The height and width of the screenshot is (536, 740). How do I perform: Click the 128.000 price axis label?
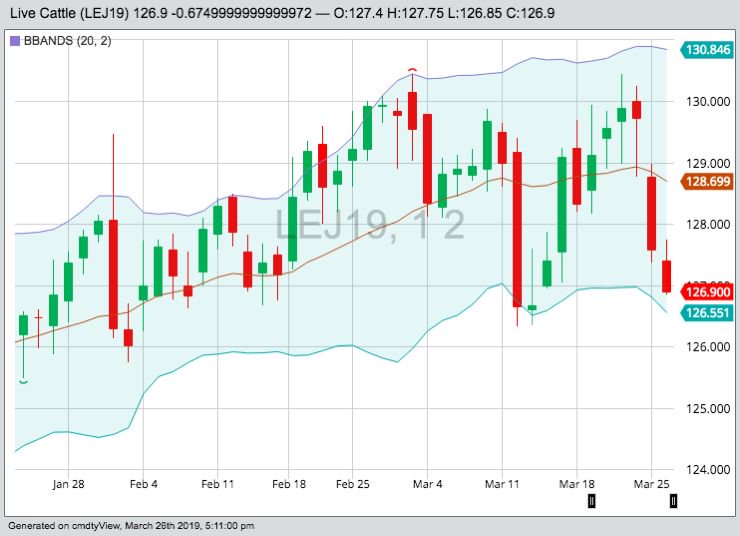coord(707,225)
